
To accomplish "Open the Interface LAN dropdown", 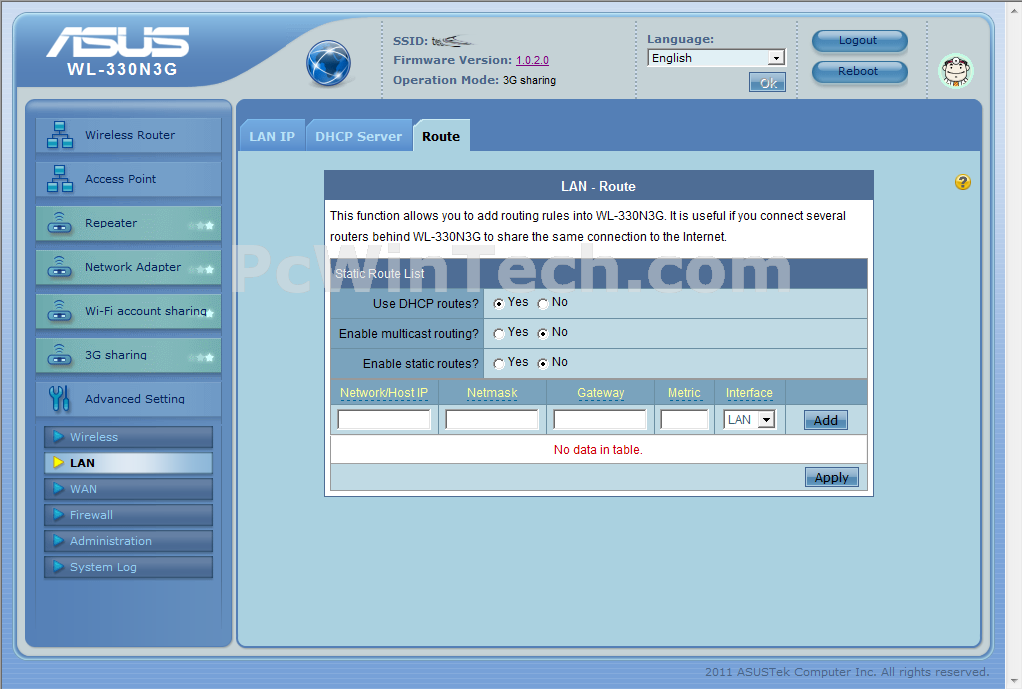I will point(750,420).
